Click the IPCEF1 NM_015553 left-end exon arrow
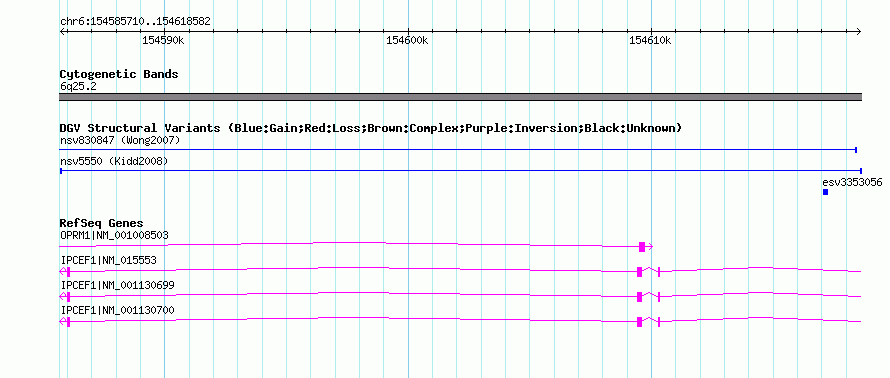The image size is (890, 378). [x=65, y=272]
